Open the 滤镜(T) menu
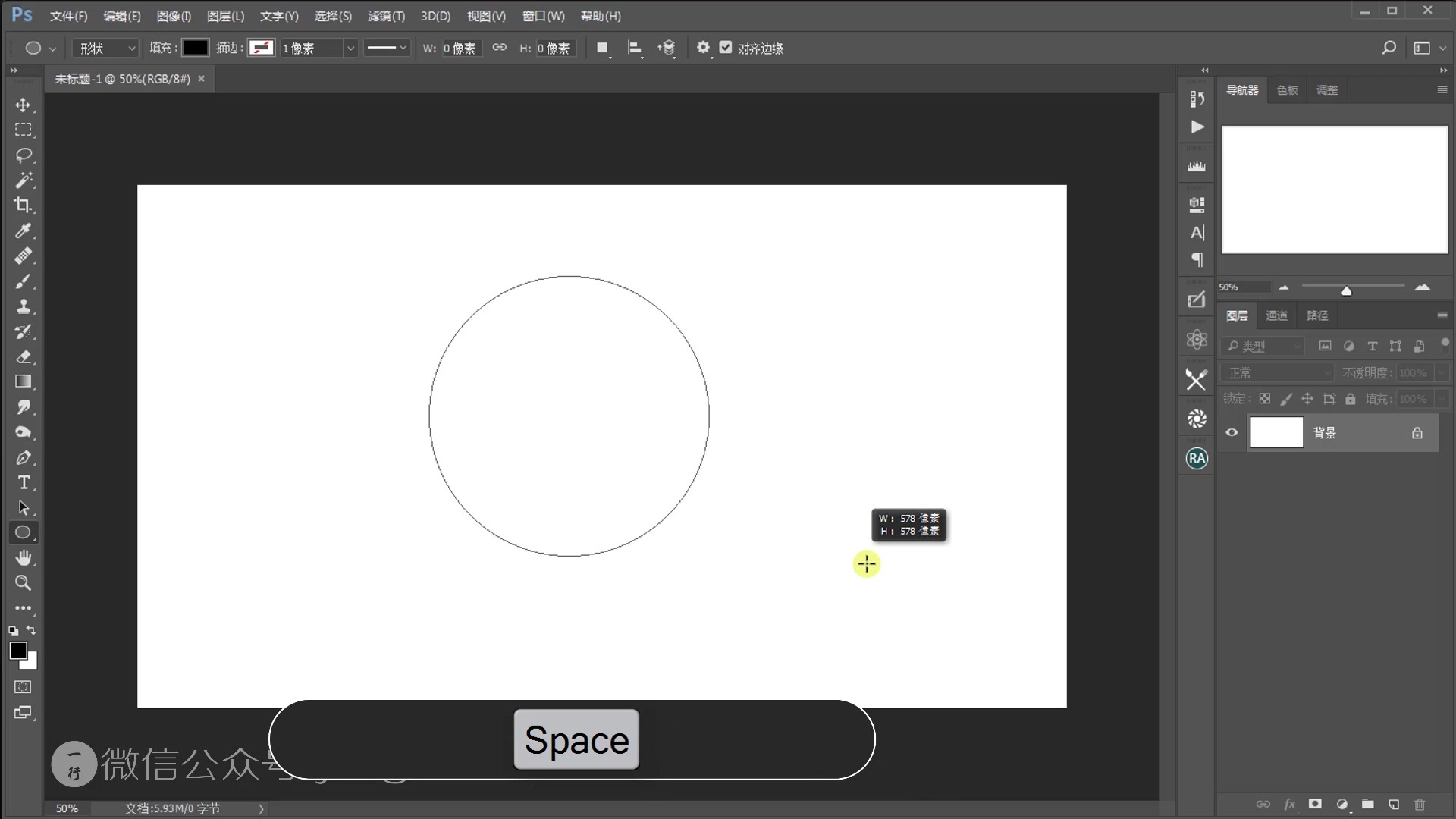1456x819 pixels. (x=386, y=16)
